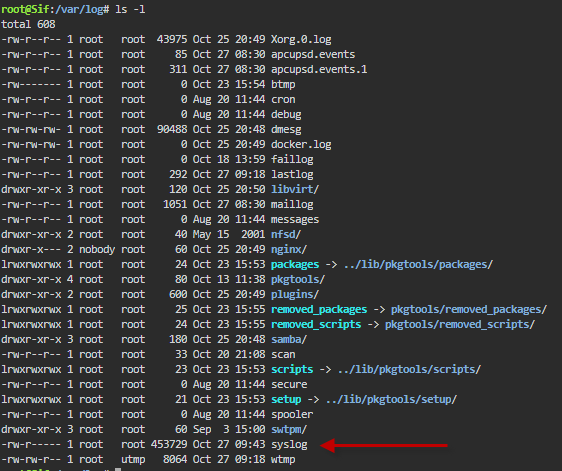The height and width of the screenshot is (471, 562).
Task: Click the ../lib/pkgtools/setup/ link target
Action: [391, 400]
